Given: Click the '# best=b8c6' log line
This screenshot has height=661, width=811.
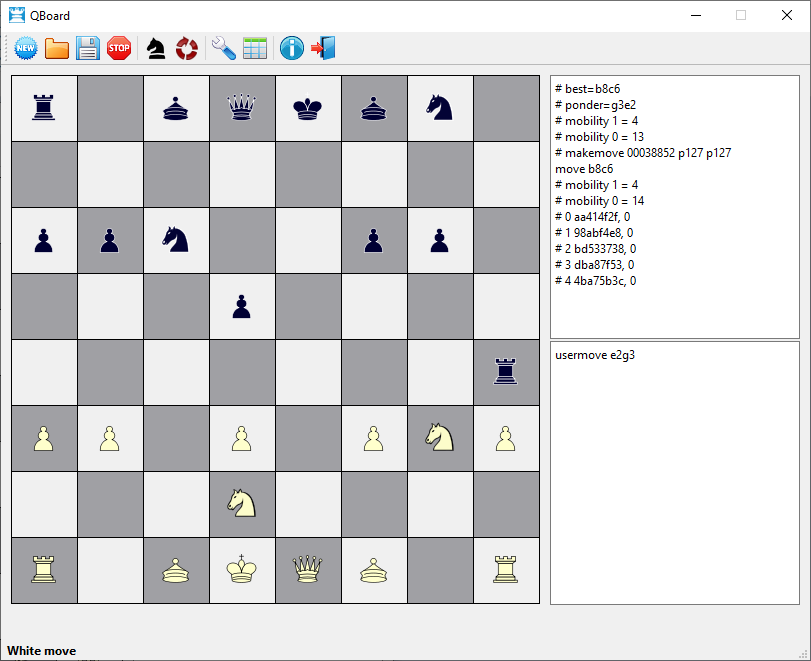Looking at the screenshot, I should tap(588, 89).
